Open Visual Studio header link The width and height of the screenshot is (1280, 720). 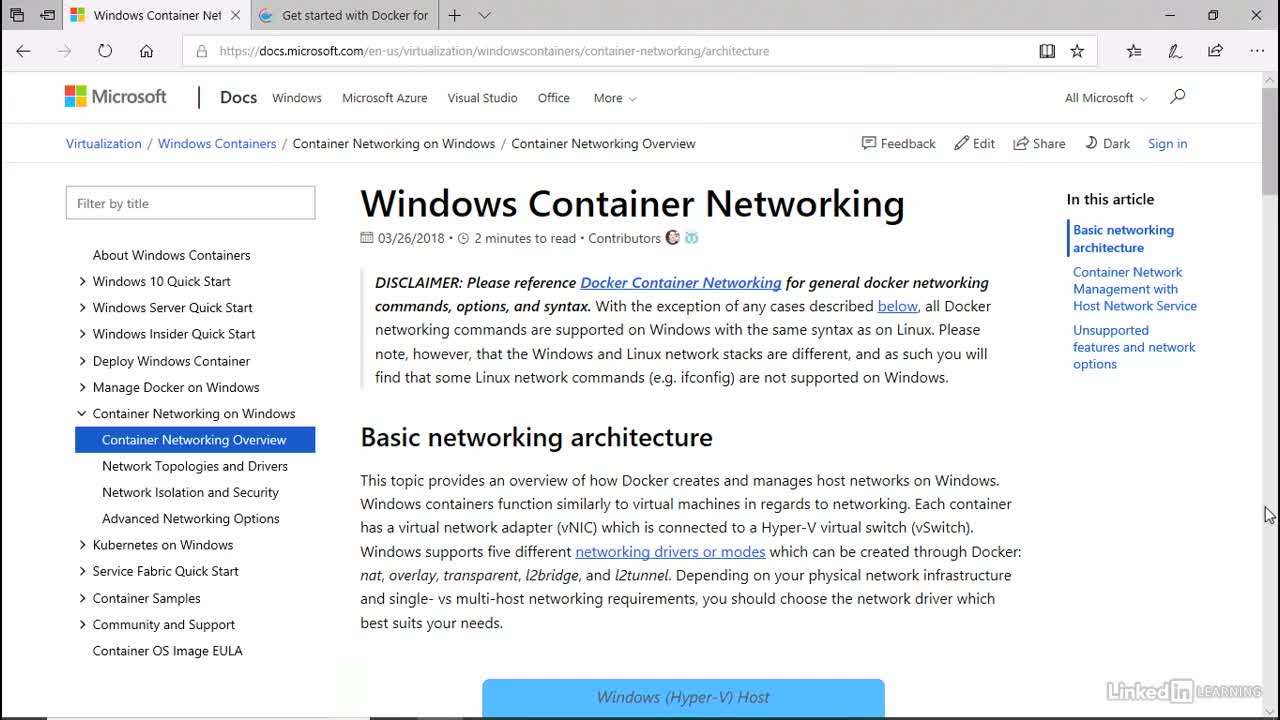tap(482, 98)
